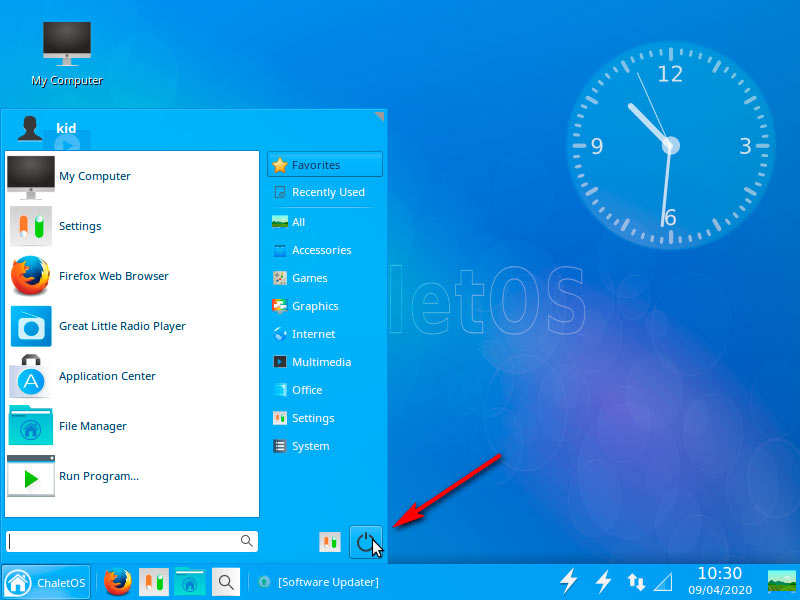The height and width of the screenshot is (600, 800).
Task: Show the Recently Used category
Action: pyautogui.click(x=325, y=192)
